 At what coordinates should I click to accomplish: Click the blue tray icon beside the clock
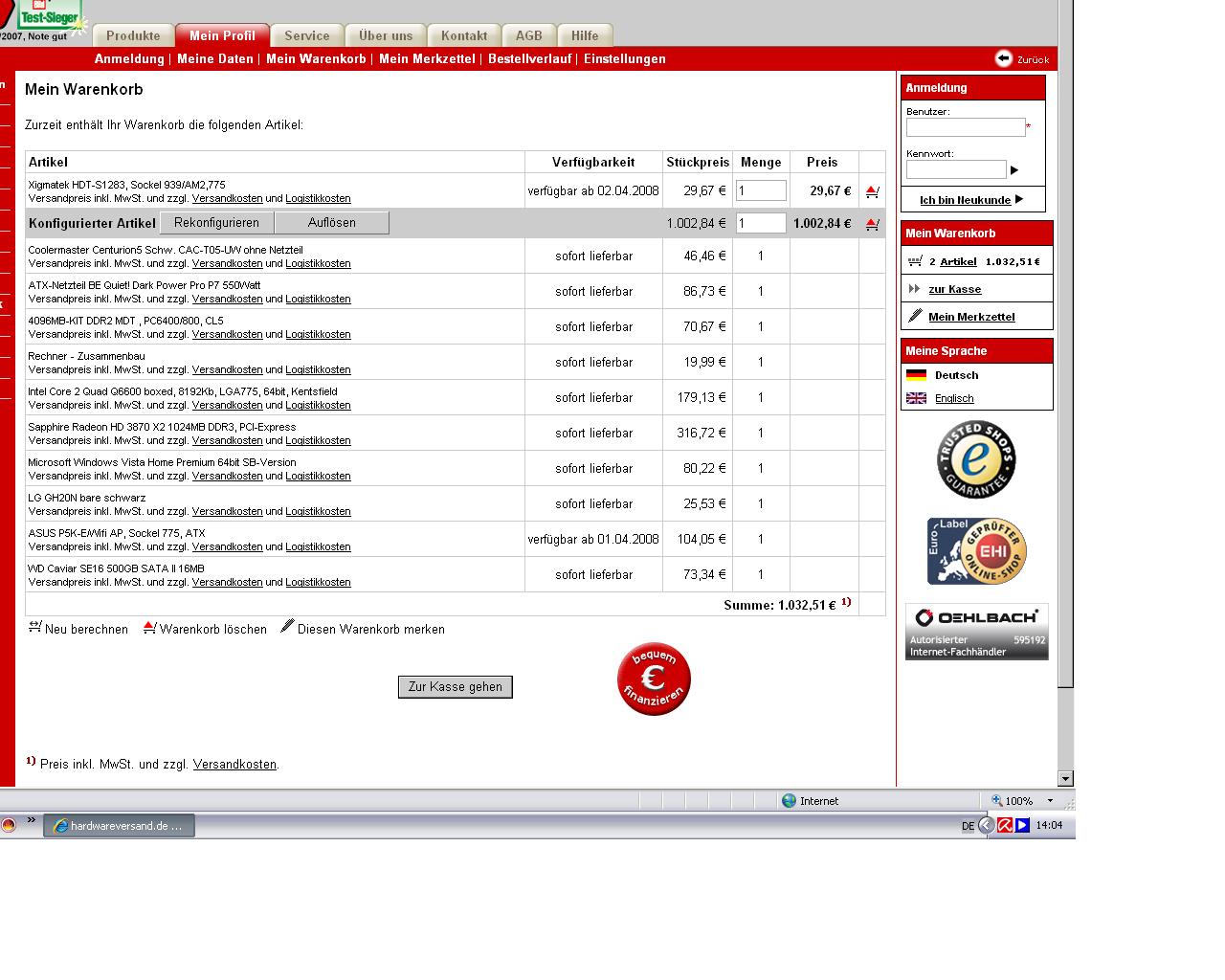(1022, 825)
